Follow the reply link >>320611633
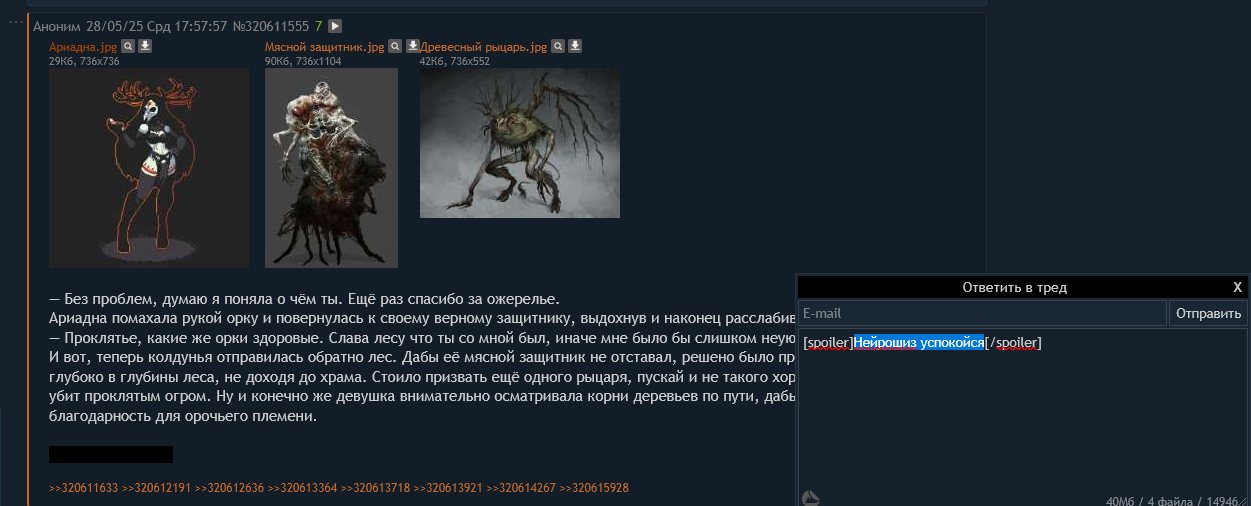Image resolution: width=1251 pixels, height=506 pixels. point(84,488)
